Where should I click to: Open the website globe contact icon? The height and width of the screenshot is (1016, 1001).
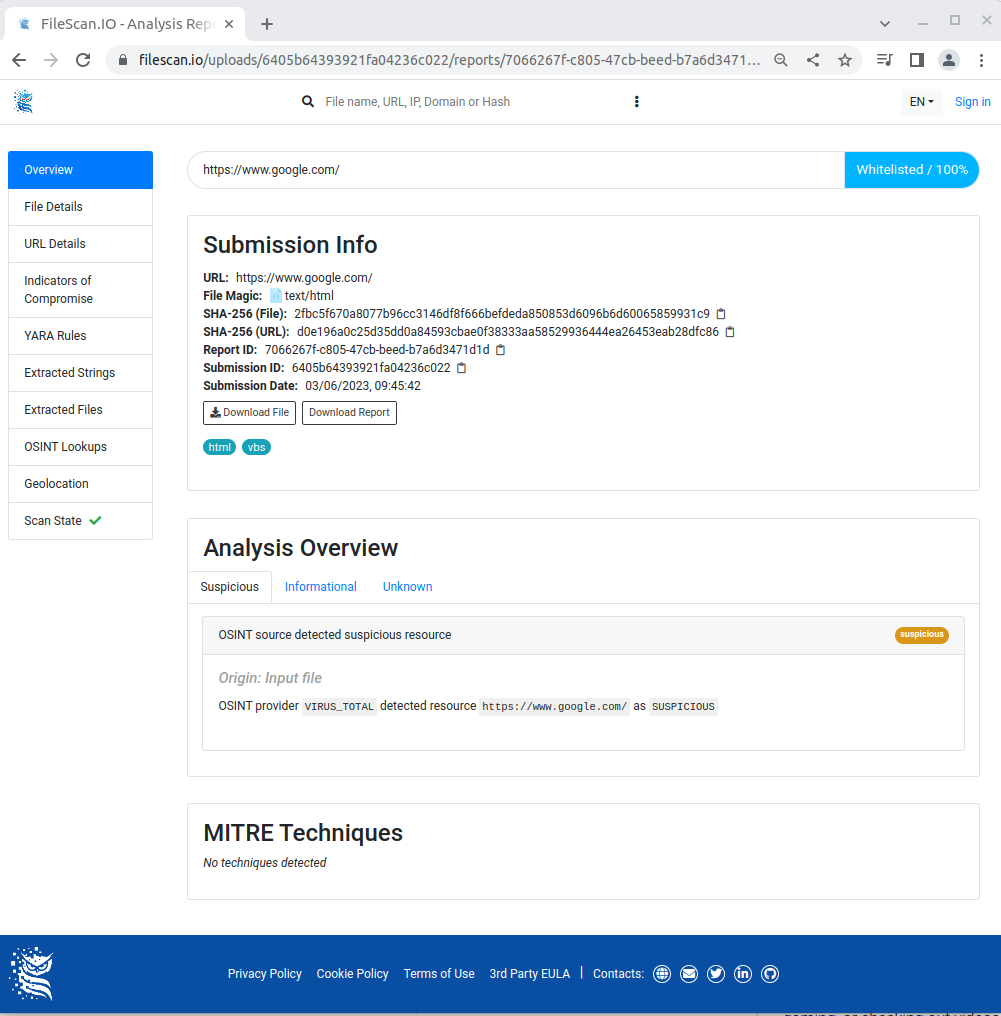pyautogui.click(x=662, y=974)
